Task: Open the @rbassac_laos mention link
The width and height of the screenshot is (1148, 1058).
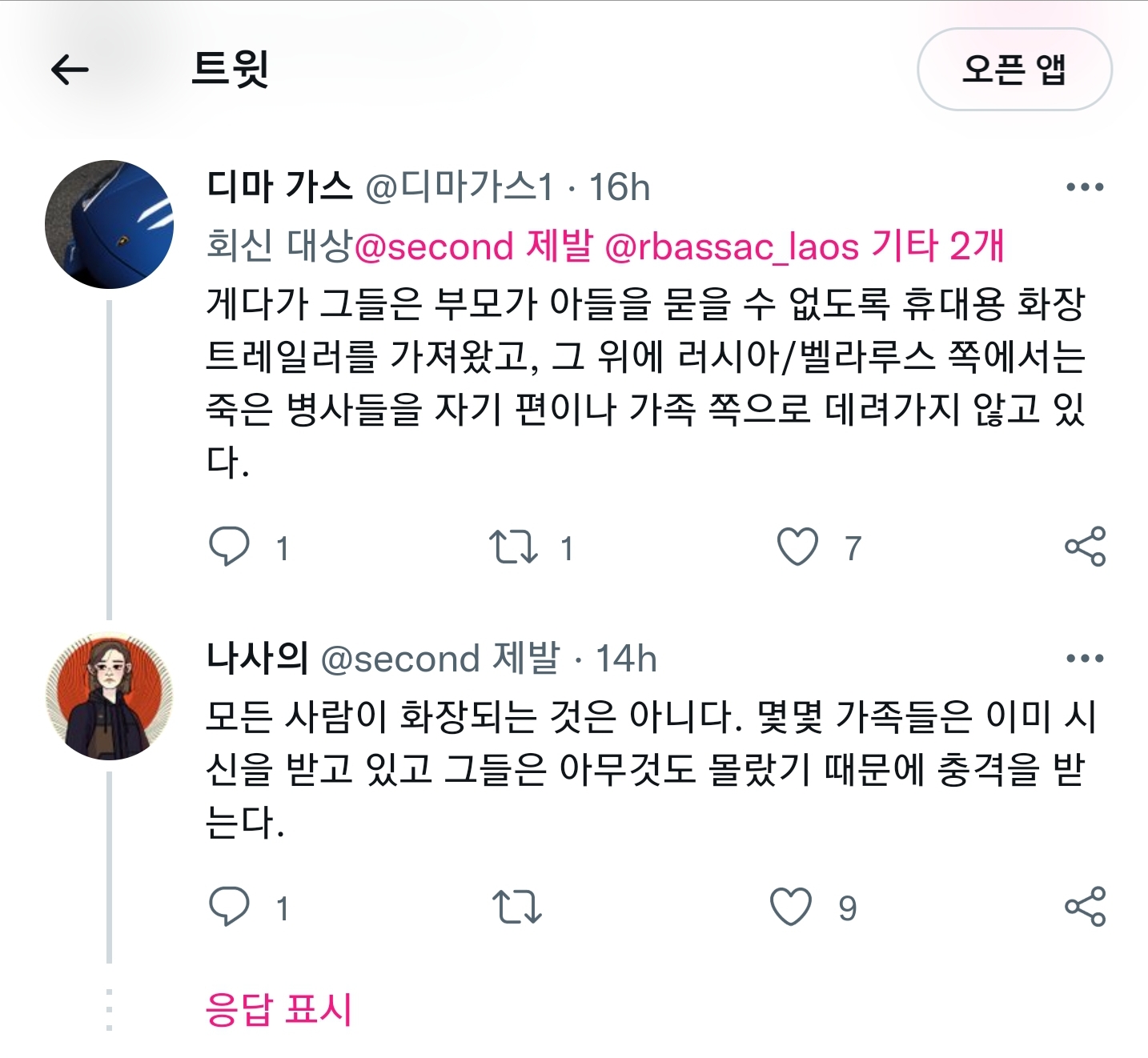Action: coord(732,246)
